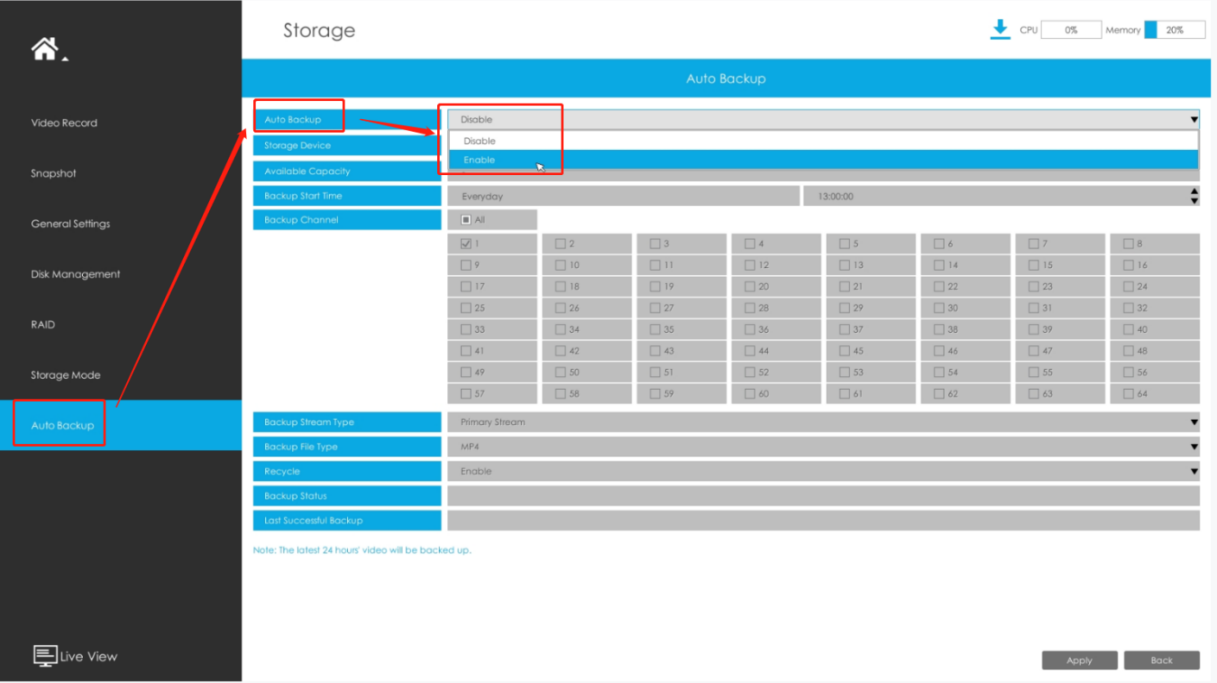Click the Available Capacity label

[347, 171]
